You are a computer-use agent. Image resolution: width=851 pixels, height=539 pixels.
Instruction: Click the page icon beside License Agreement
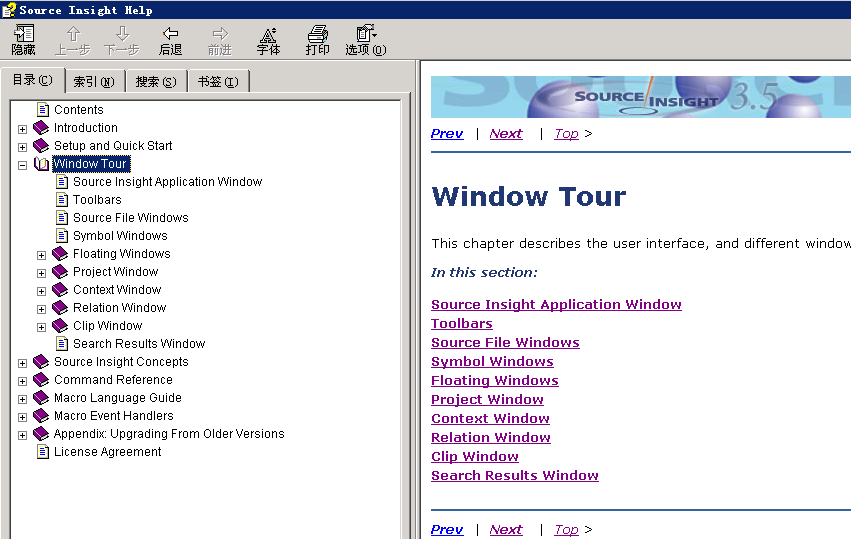point(42,452)
